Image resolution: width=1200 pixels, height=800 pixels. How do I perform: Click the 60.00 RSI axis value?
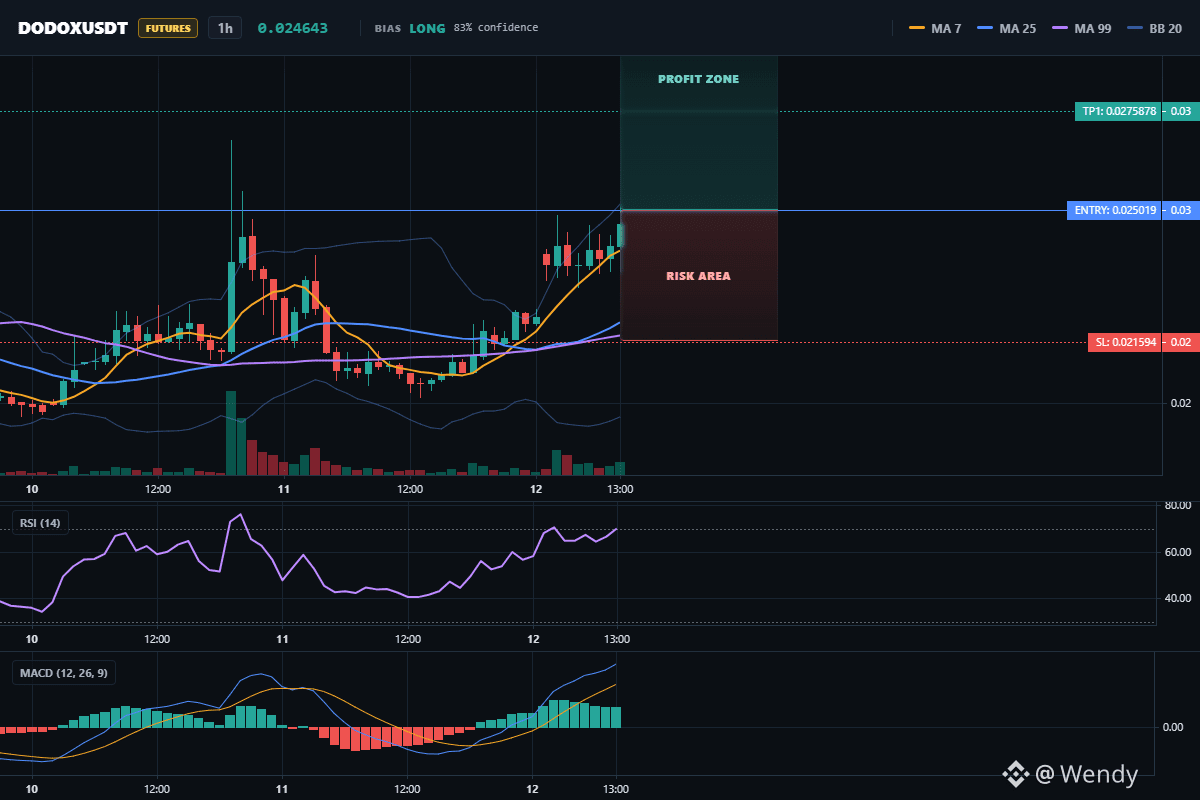pyautogui.click(x=1177, y=552)
